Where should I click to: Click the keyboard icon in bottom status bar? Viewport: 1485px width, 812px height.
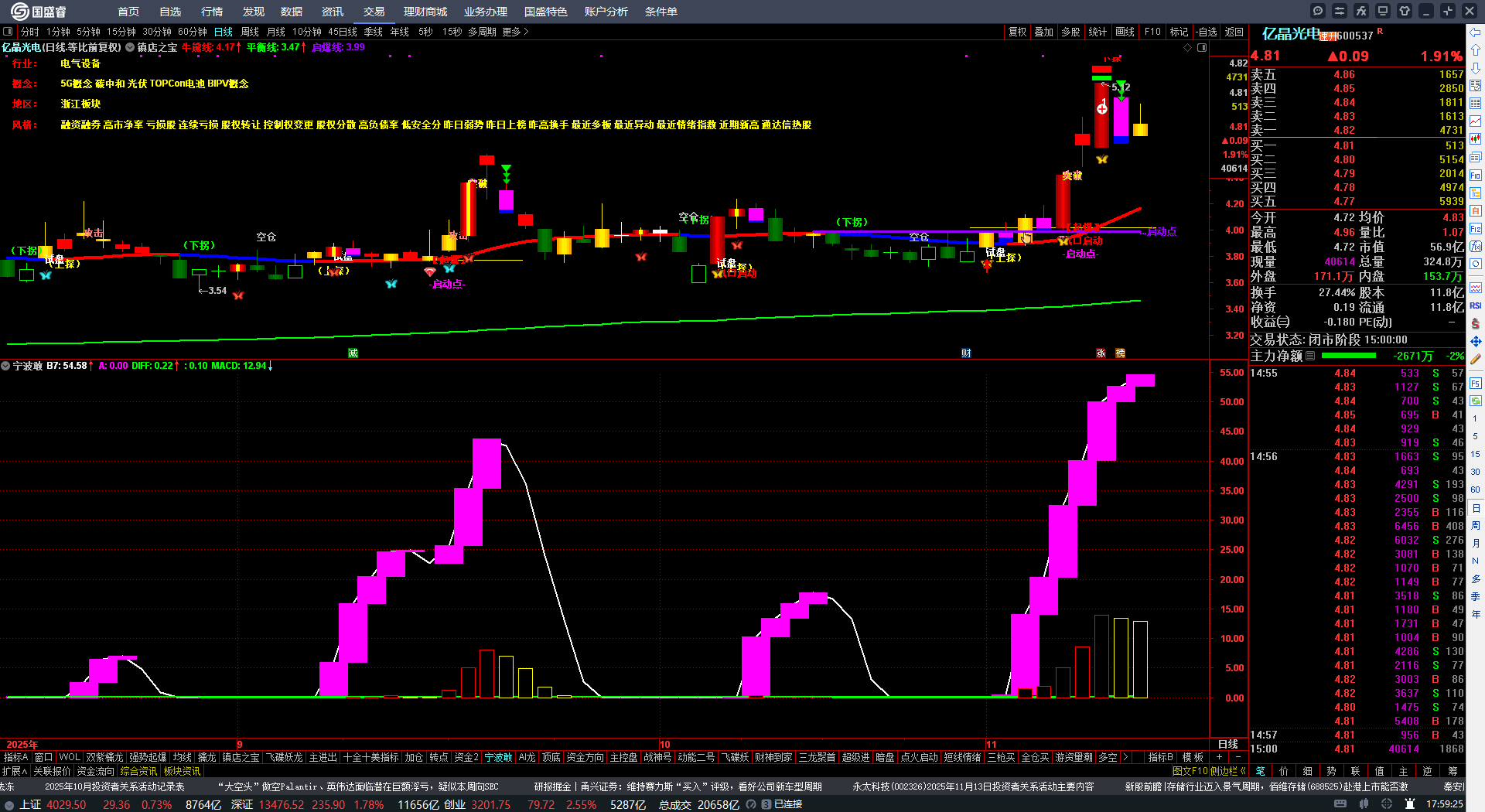coord(1340,804)
